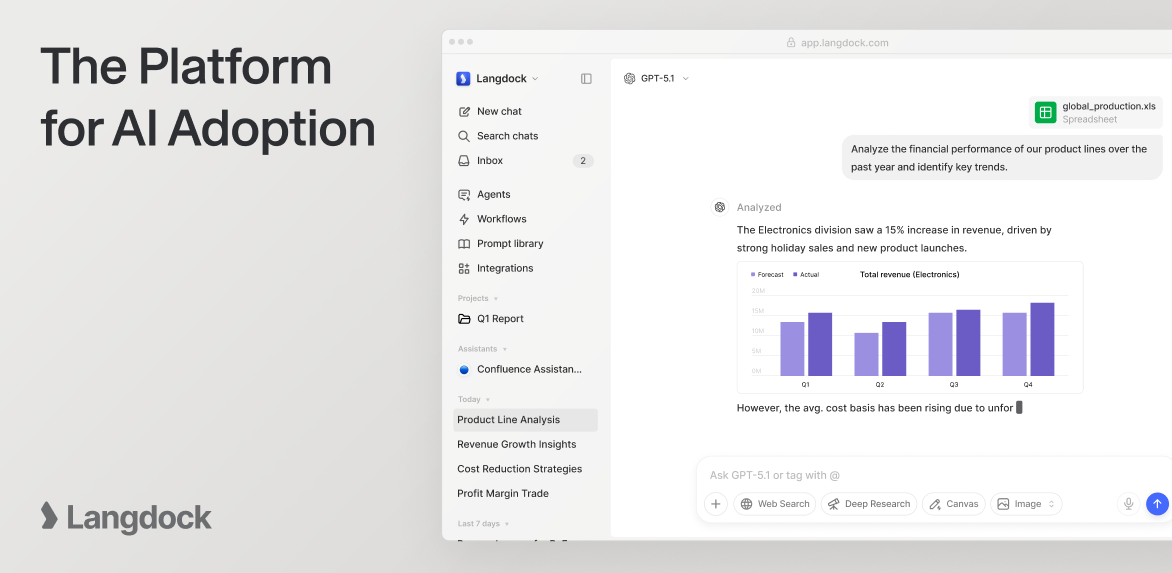
Task: Click the Workflows lightning bolt icon
Action: (464, 219)
